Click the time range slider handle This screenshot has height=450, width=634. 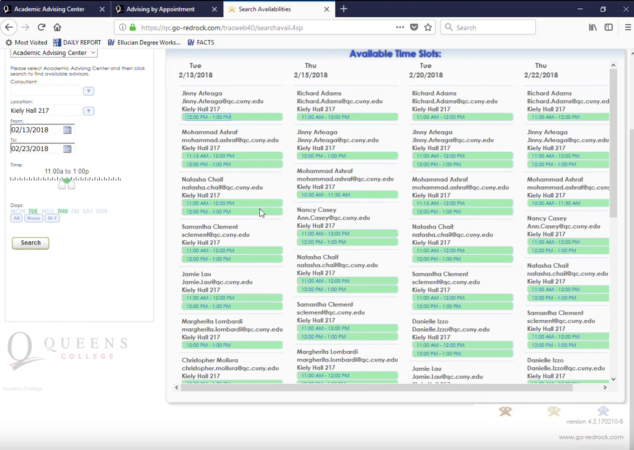tap(61, 185)
